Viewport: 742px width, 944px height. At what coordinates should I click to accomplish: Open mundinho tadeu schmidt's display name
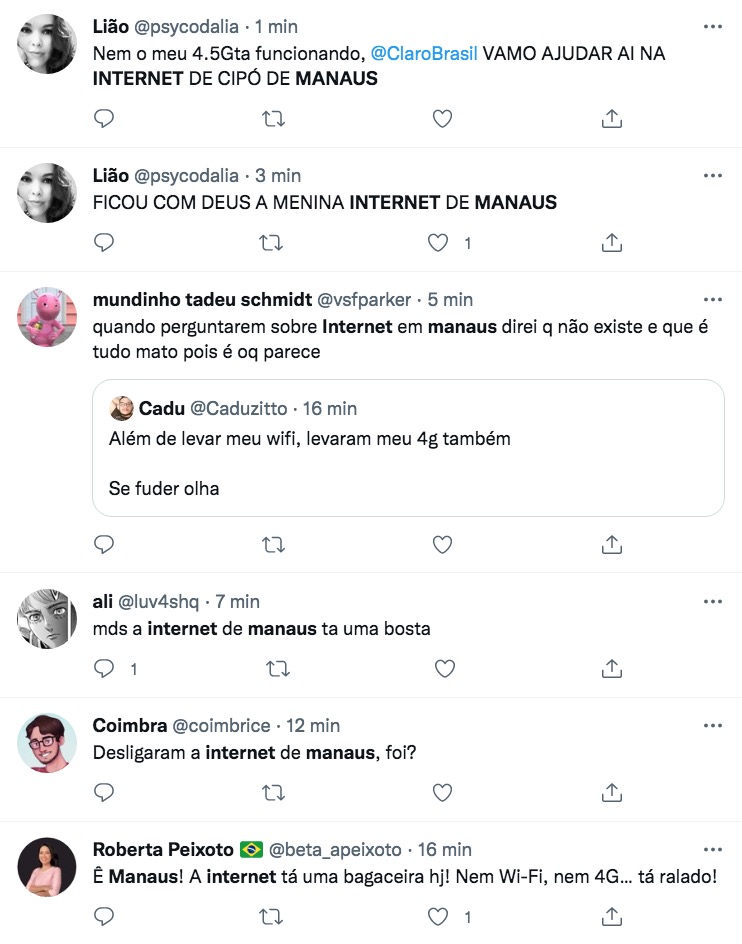point(202,300)
